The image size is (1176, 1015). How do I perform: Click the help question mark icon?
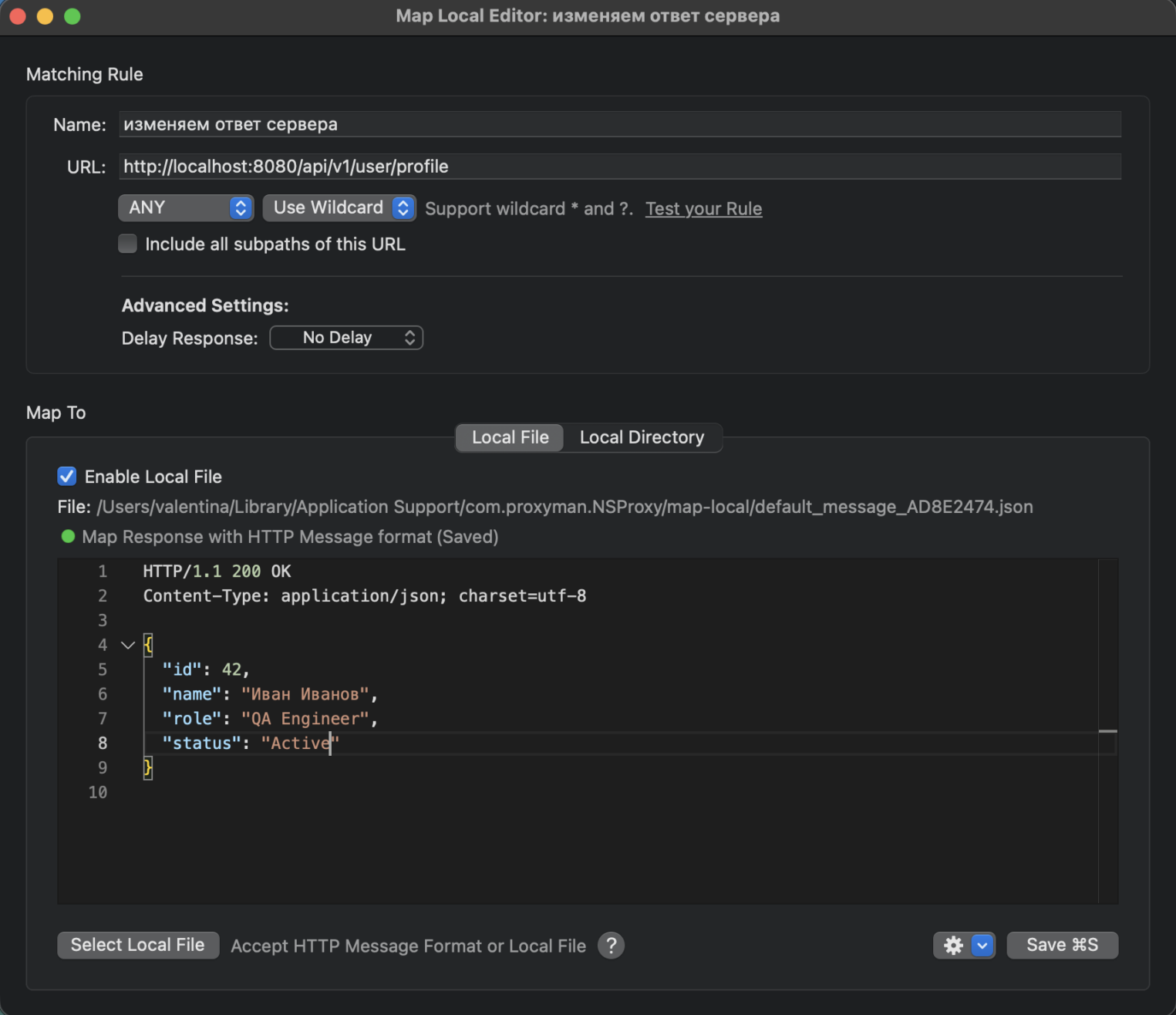pyautogui.click(x=611, y=945)
